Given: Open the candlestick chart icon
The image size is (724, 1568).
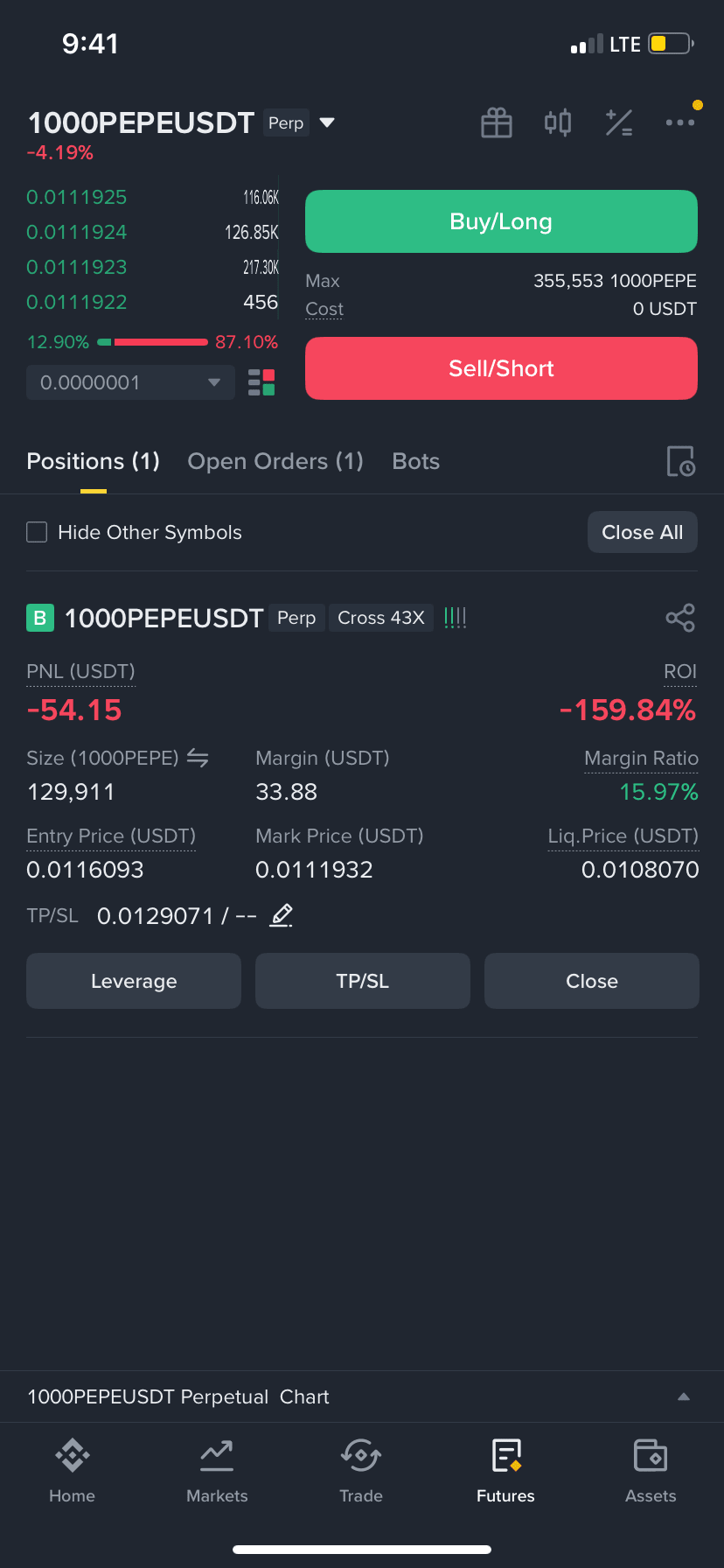Looking at the screenshot, I should pyautogui.click(x=558, y=122).
